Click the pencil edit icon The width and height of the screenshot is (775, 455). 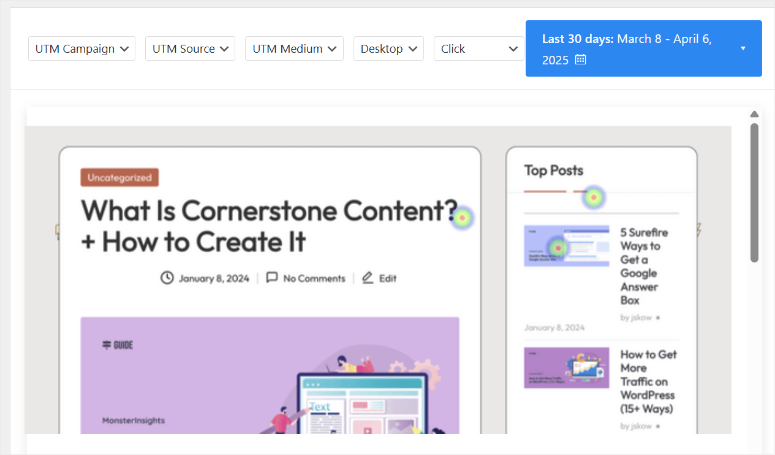(368, 278)
